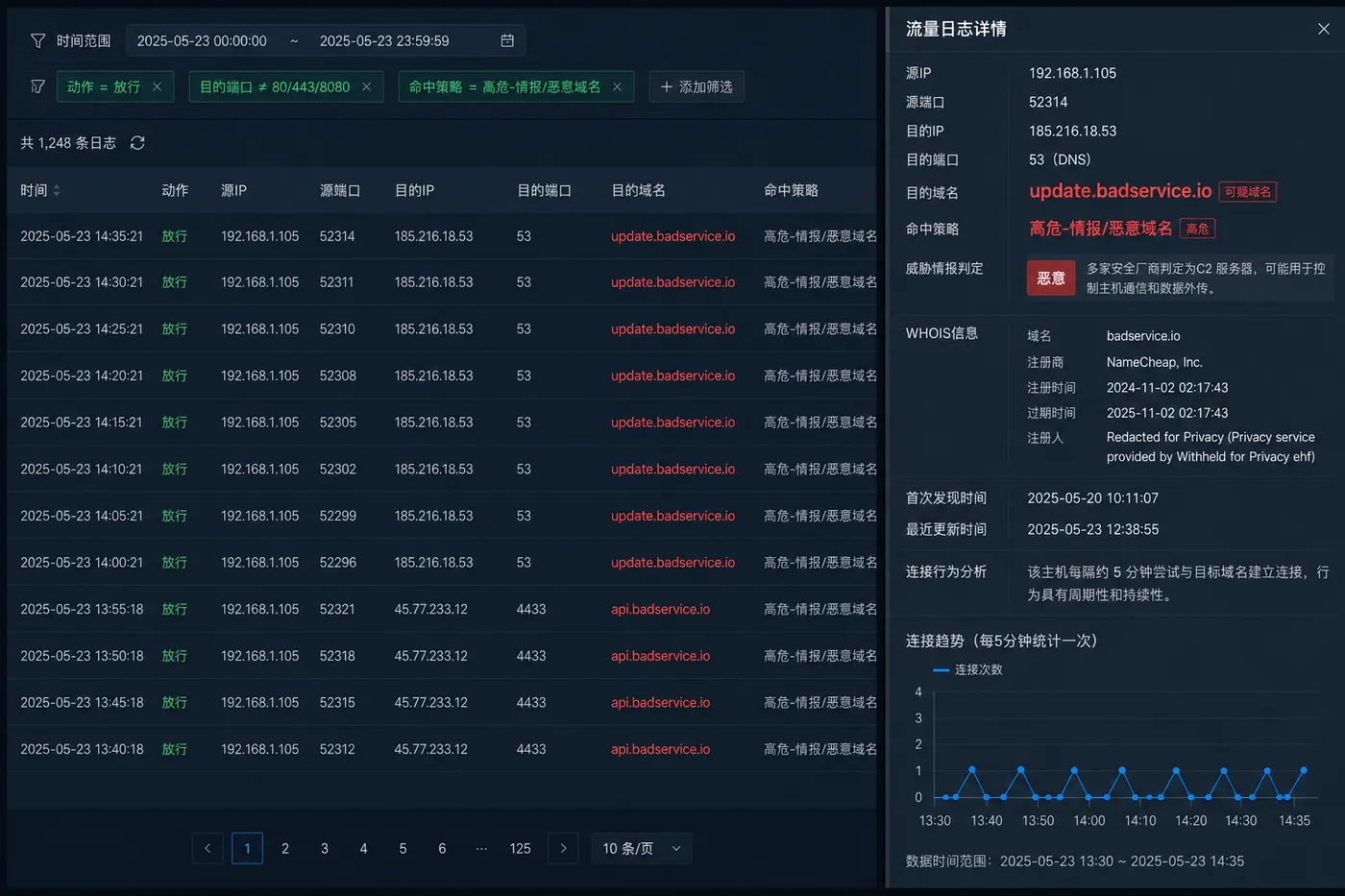Screen dimensions: 1345x896
Task: Click the 命中策略 column header
Action: click(x=791, y=190)
